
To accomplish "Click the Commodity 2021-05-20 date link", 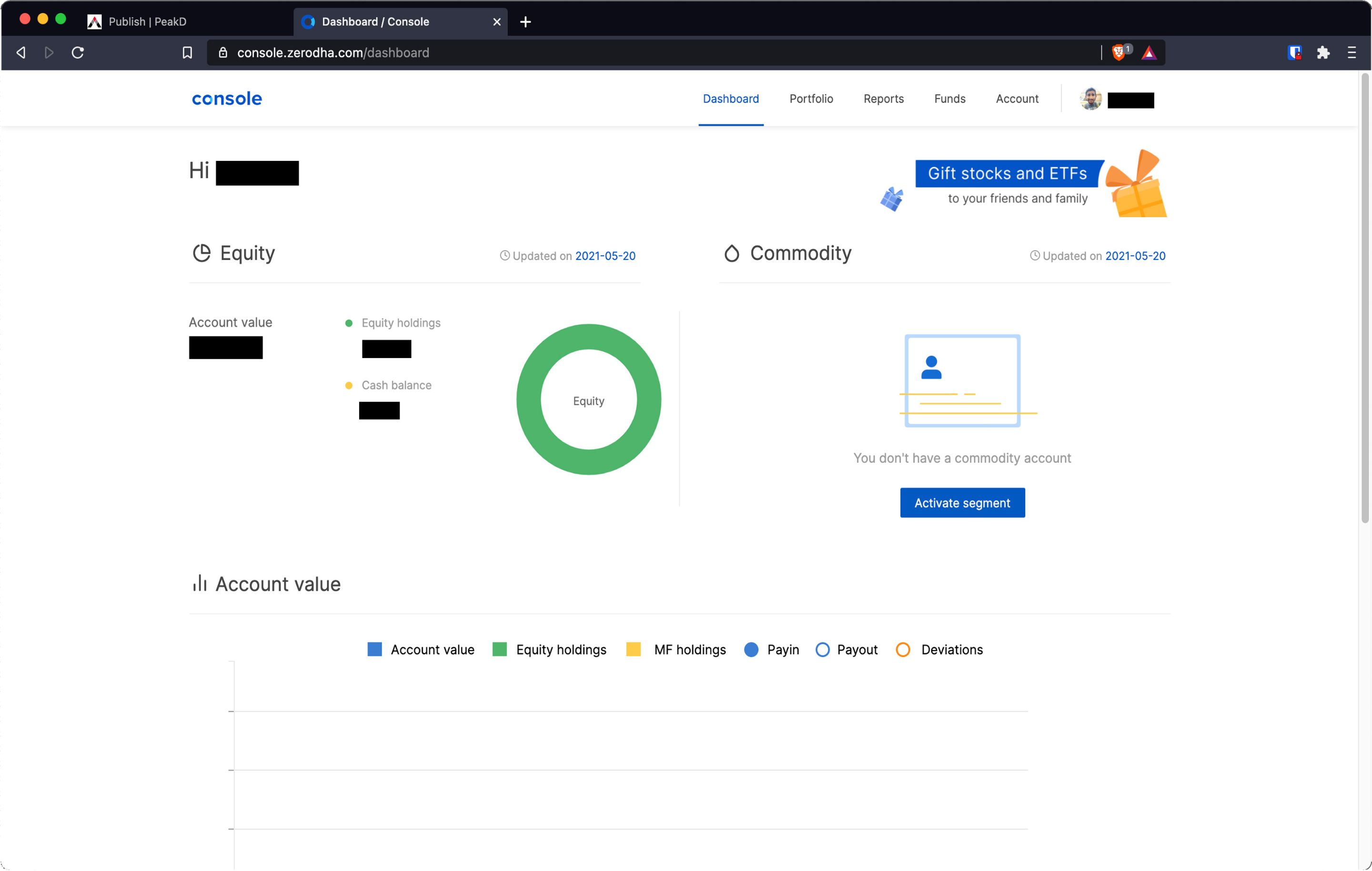I will [1135, 256].
